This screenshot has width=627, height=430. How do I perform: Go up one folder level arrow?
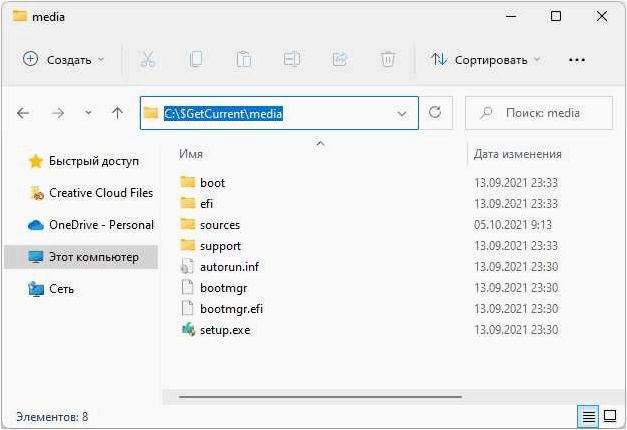click(117, 113)
